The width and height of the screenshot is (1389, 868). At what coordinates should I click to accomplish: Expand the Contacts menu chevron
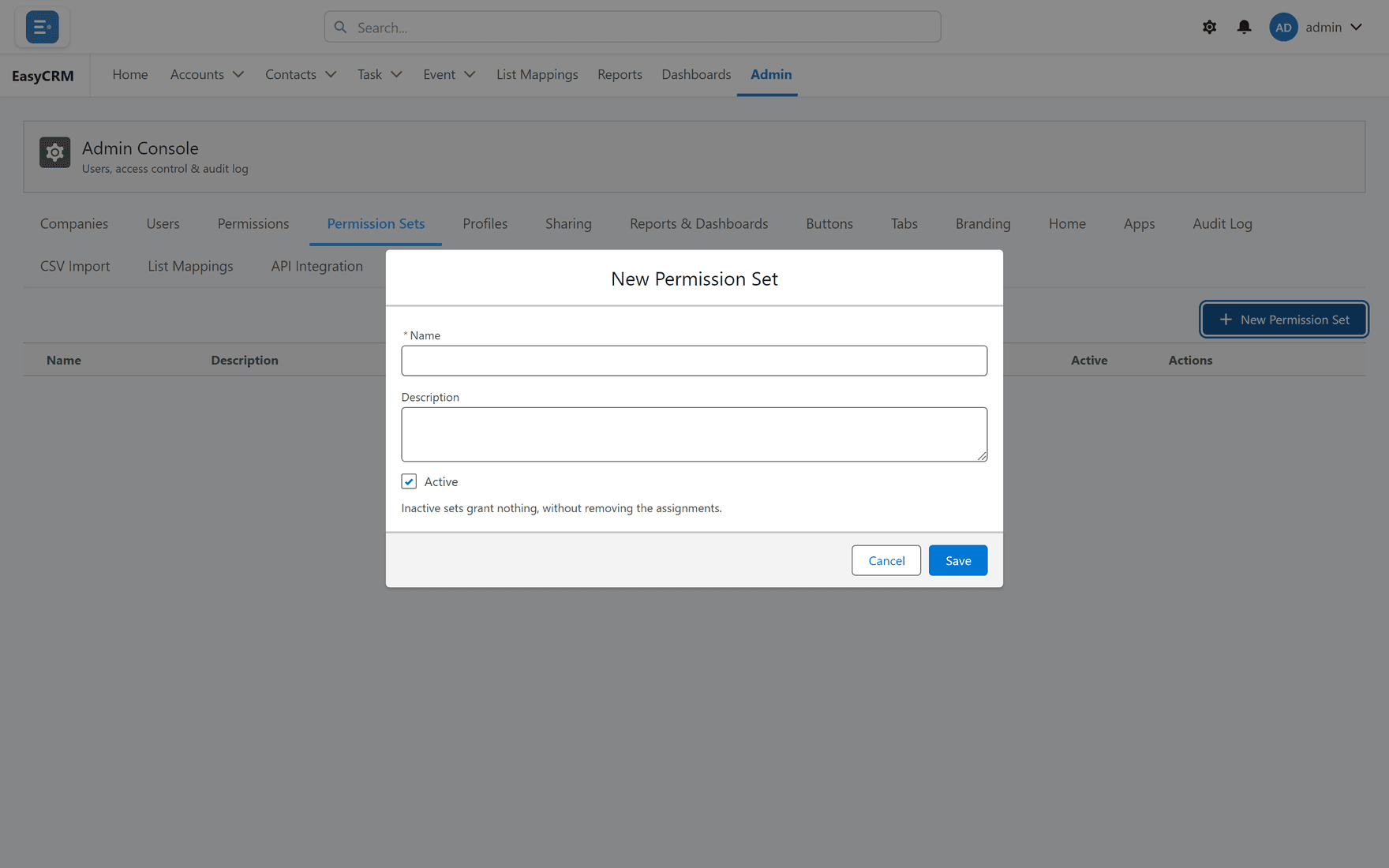[331, 74]
